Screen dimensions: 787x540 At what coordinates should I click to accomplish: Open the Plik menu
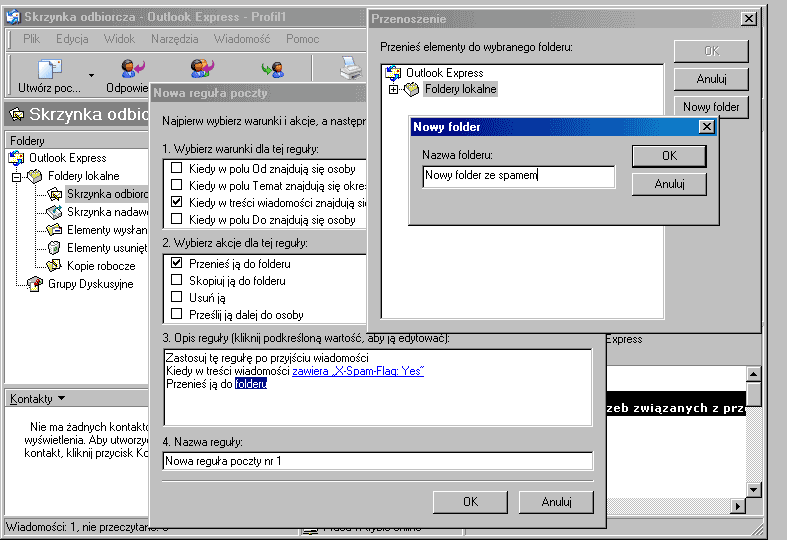coord(31,39)
